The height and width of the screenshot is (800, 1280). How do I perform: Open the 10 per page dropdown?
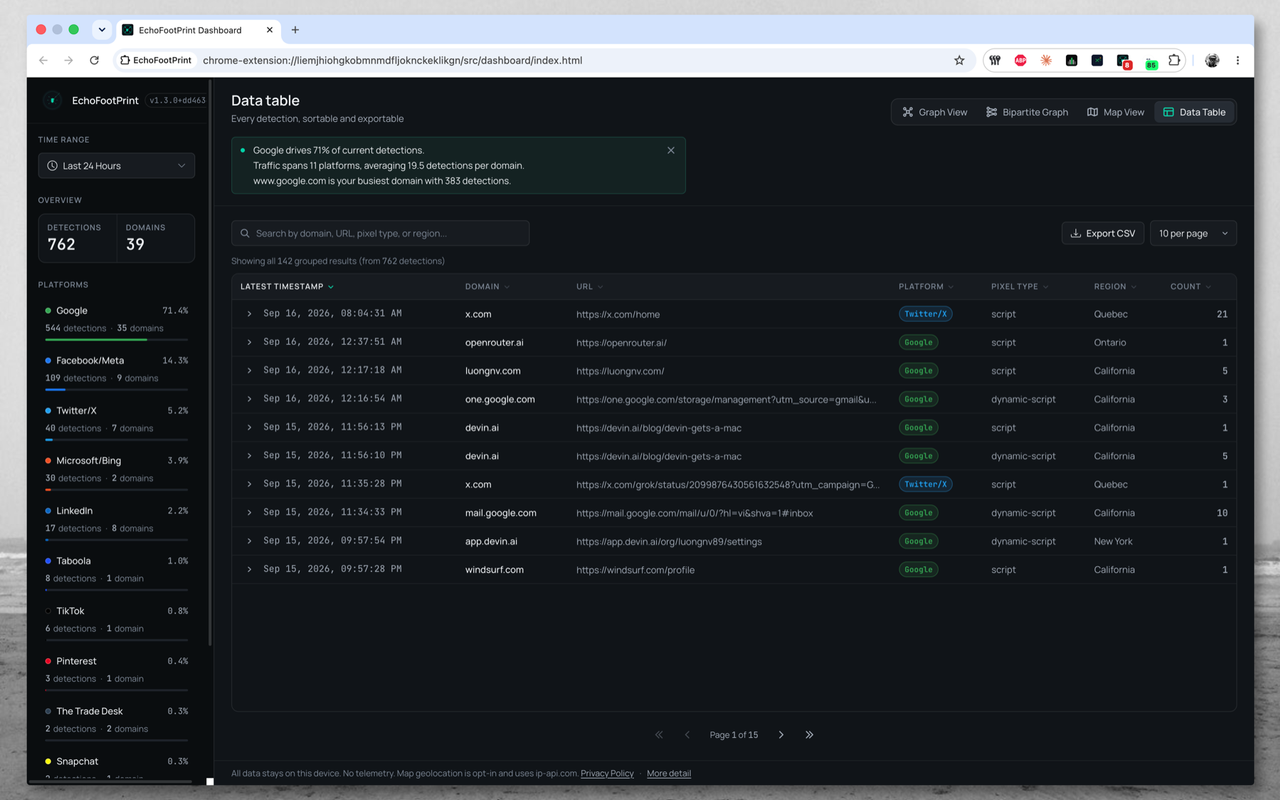coord(1193,233)
